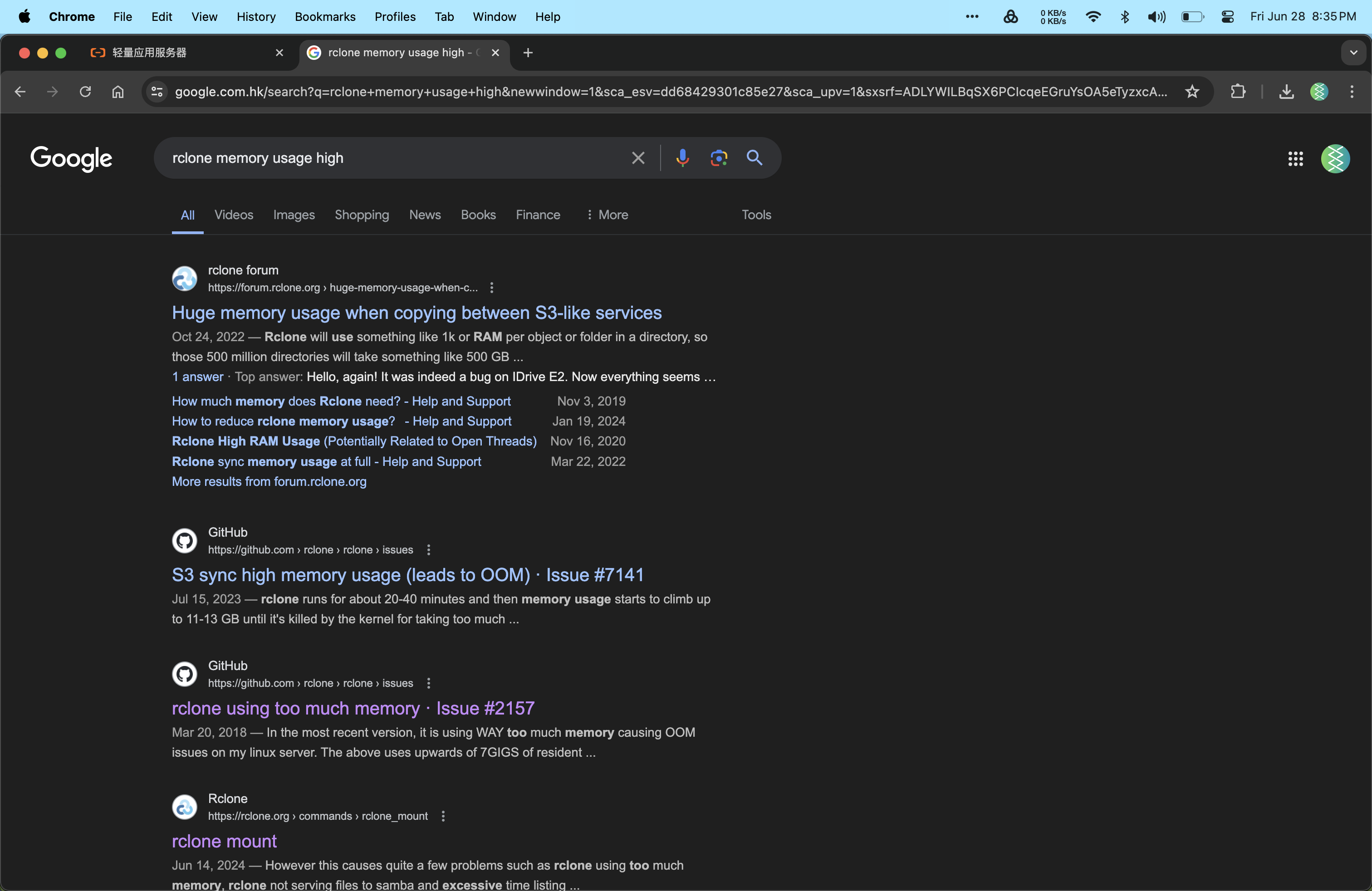Open macOS Control Center icon
The image size is (1372, 891).
point(1227,17)
